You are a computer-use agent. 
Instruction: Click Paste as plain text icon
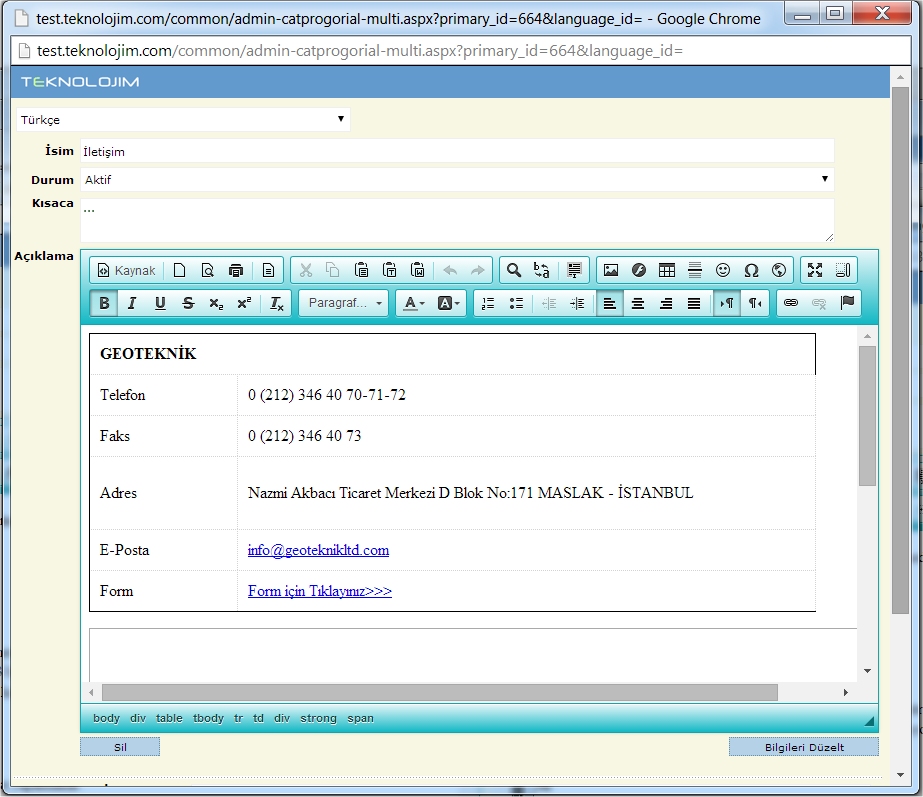[x=390, y=270]
